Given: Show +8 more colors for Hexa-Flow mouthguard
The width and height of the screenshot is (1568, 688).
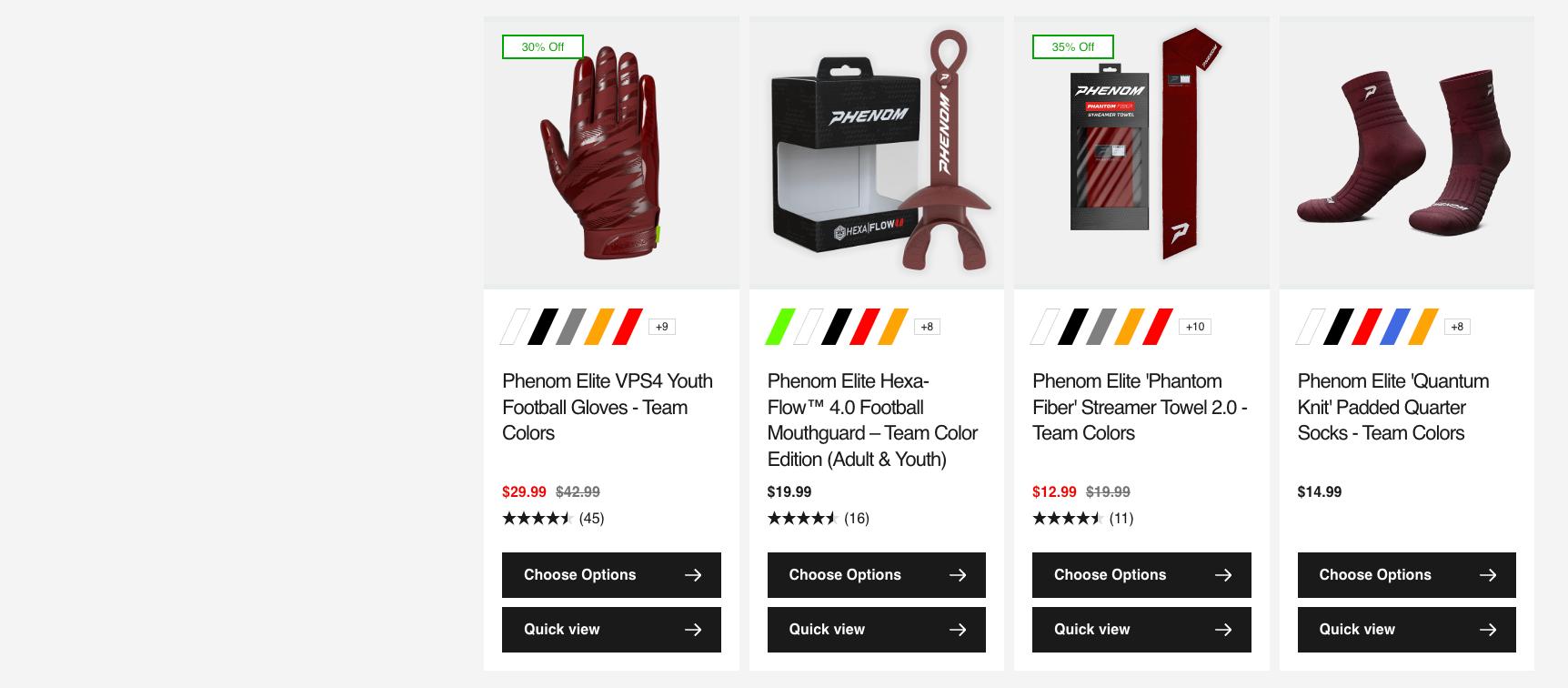Looking at the screenshot, I should click(x=927, y=327).
